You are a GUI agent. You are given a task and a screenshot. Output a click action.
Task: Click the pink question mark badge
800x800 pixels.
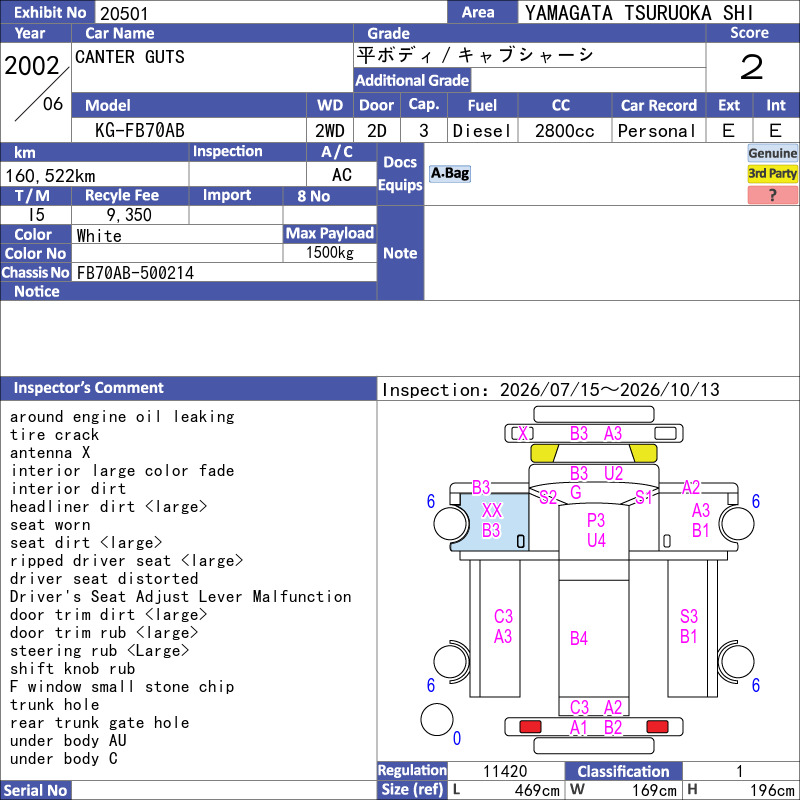pos(772,195)
